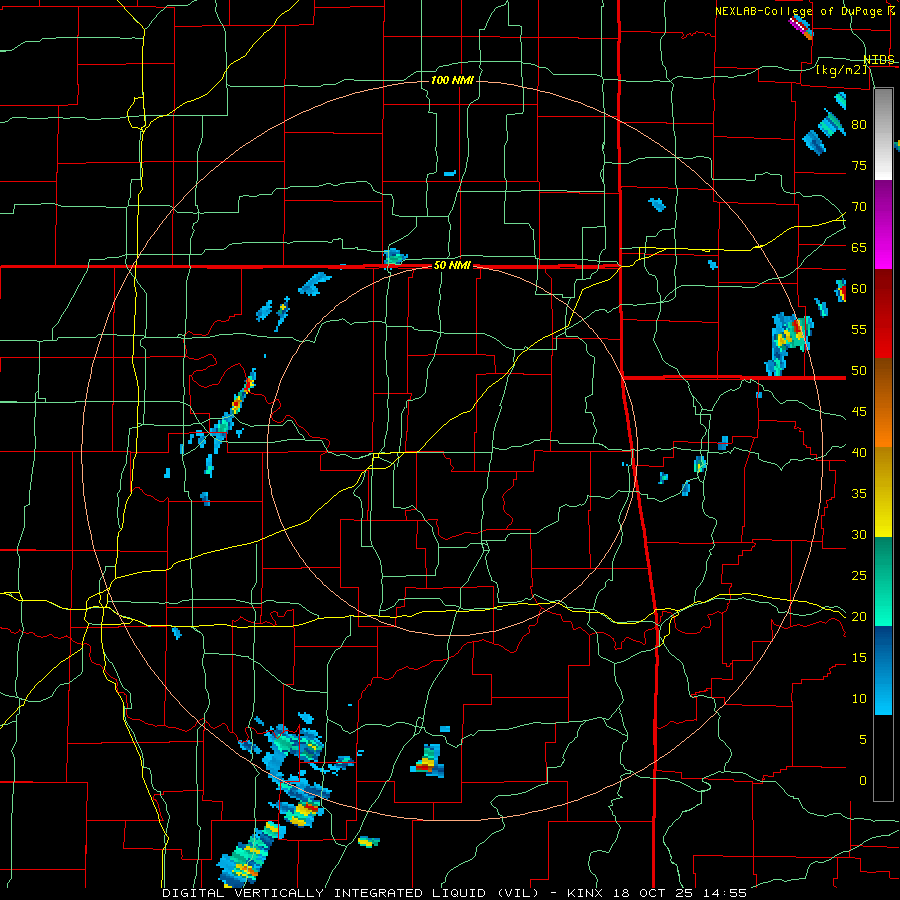Pick the yellow segment of the VIL color bar
Viewport: 900px width, 900px height.
pyautogui.click(x=883, y=492)
